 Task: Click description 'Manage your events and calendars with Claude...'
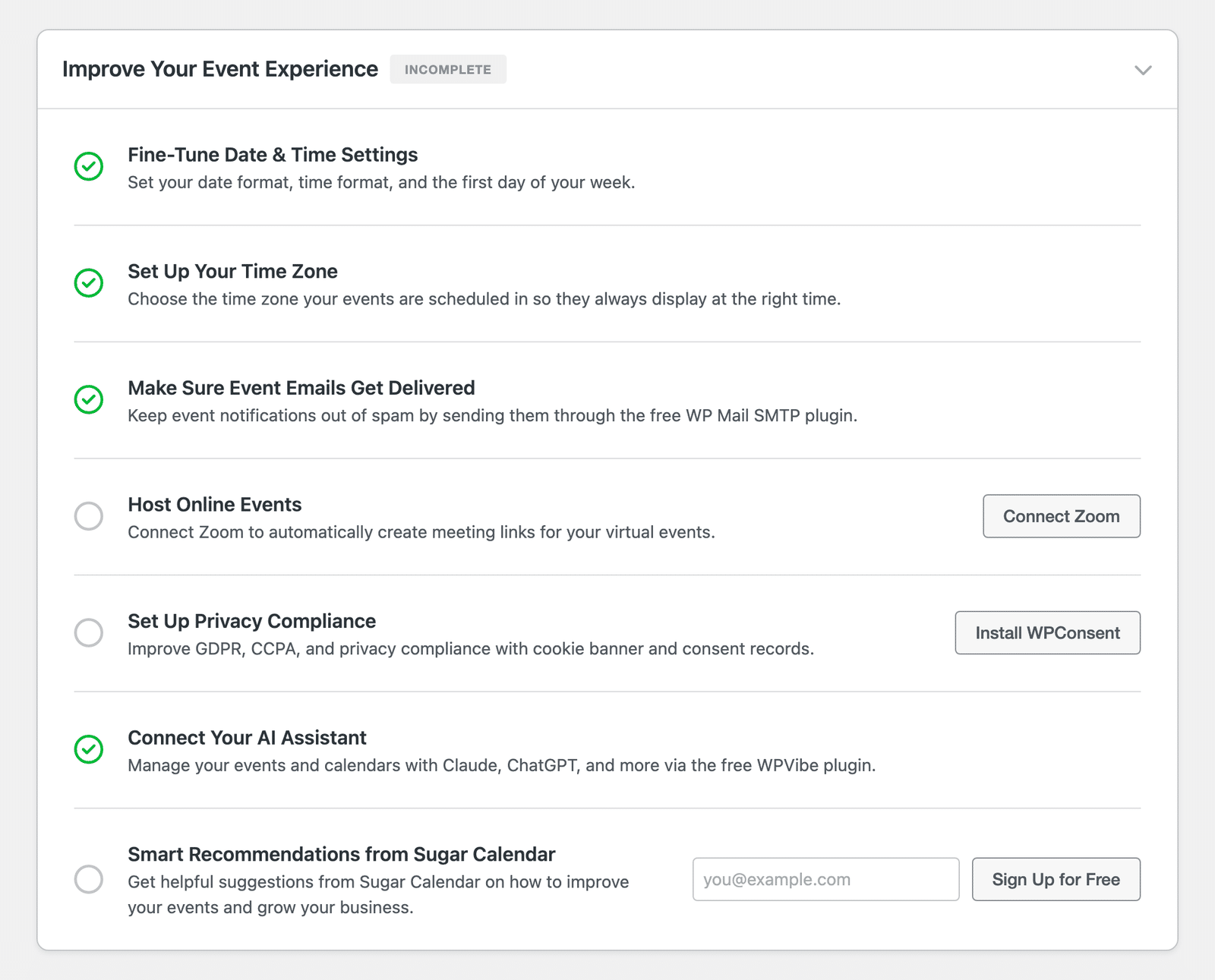tap(502, 765)
